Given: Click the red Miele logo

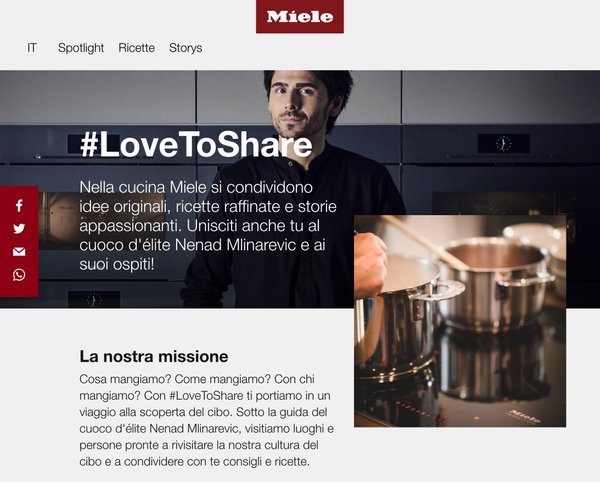Looking at the screenshot, I should (x=300, y=16).
